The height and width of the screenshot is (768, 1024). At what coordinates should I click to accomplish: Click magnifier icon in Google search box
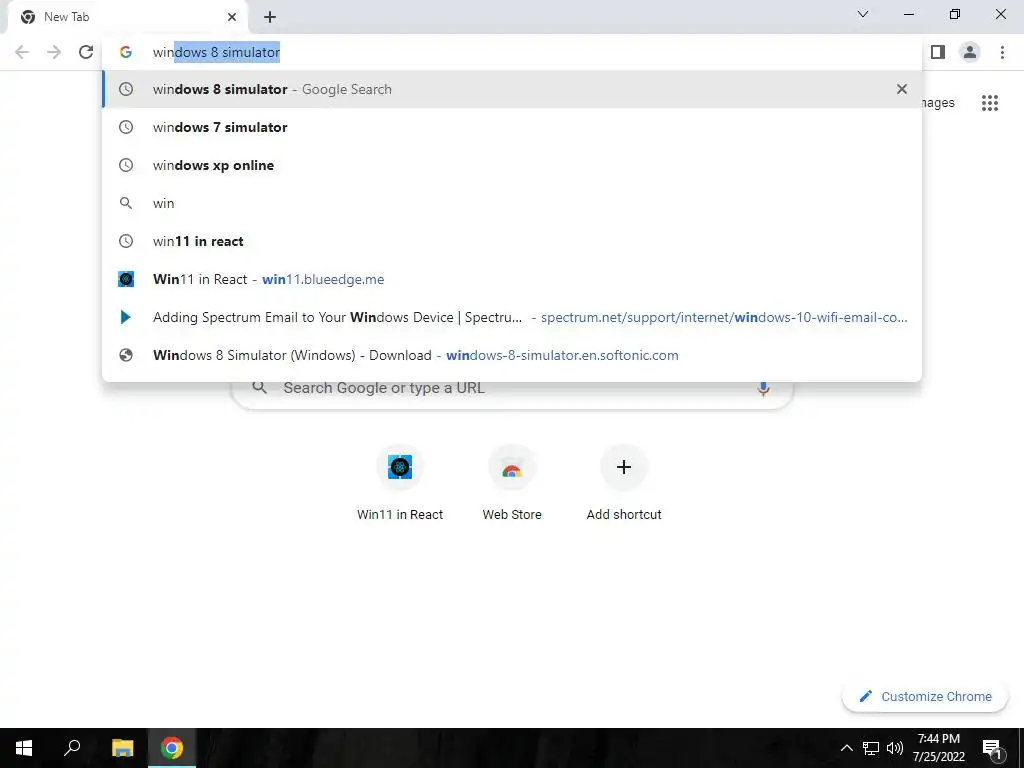(x=259, y=388)
